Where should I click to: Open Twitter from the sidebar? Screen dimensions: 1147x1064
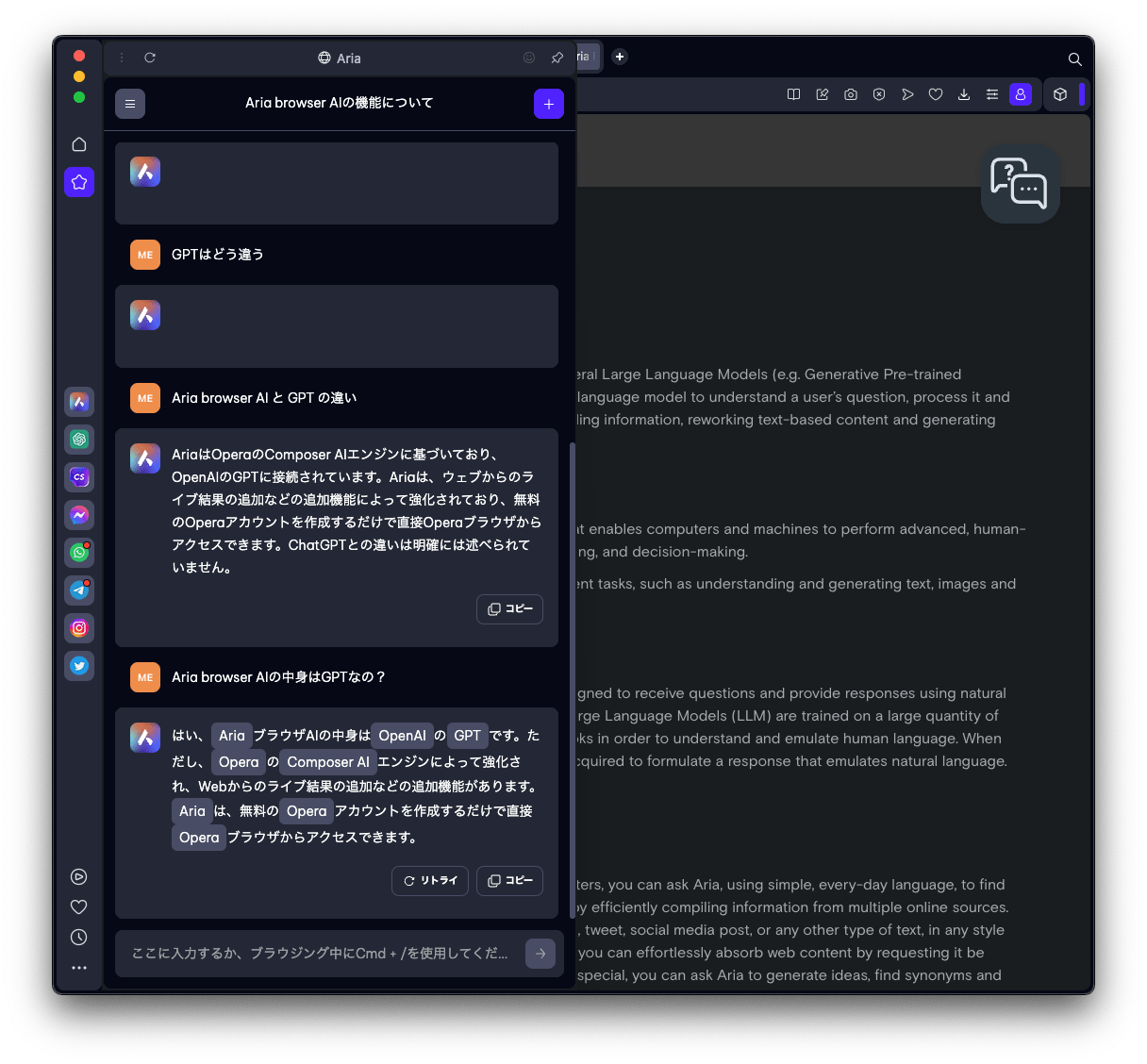79,666
